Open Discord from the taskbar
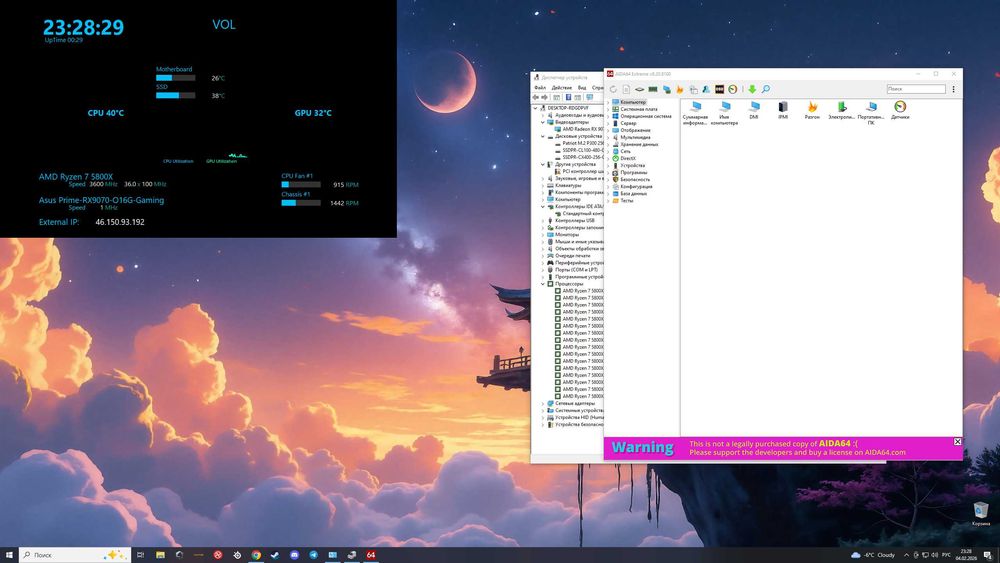This screenshot has width=1000, height=563. pos(294,555)
